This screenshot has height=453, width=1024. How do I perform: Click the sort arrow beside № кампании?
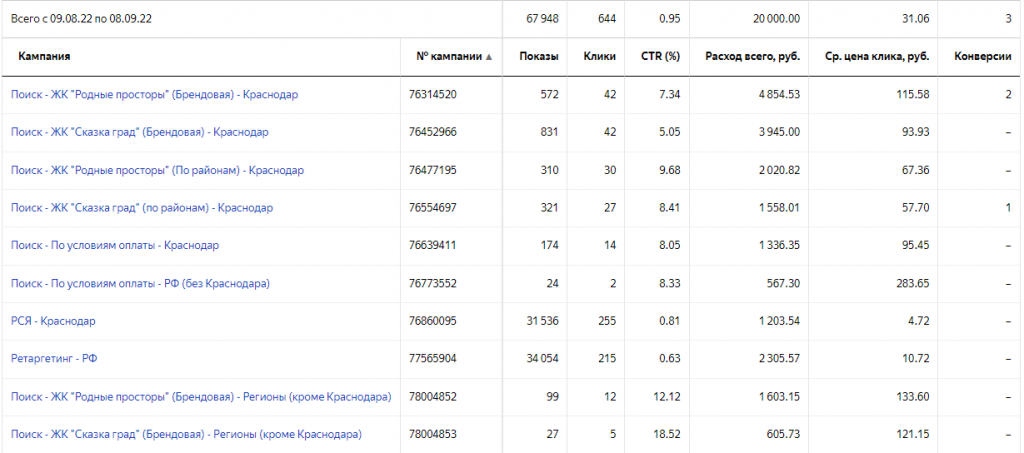click(x=489, y=57)
